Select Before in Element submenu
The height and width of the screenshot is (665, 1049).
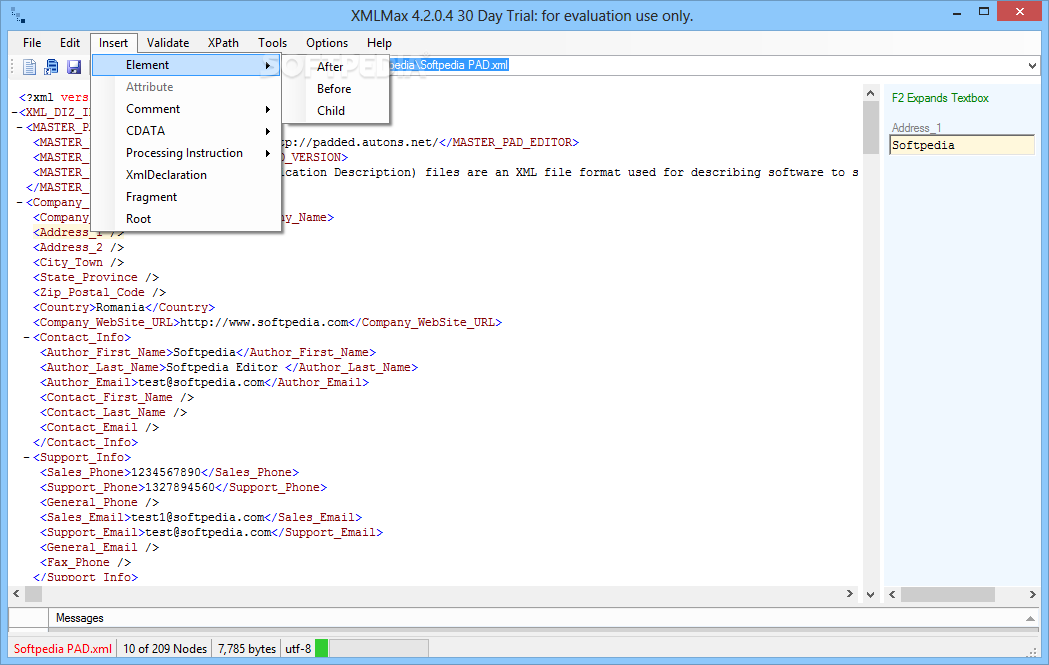tap(336, 89)
